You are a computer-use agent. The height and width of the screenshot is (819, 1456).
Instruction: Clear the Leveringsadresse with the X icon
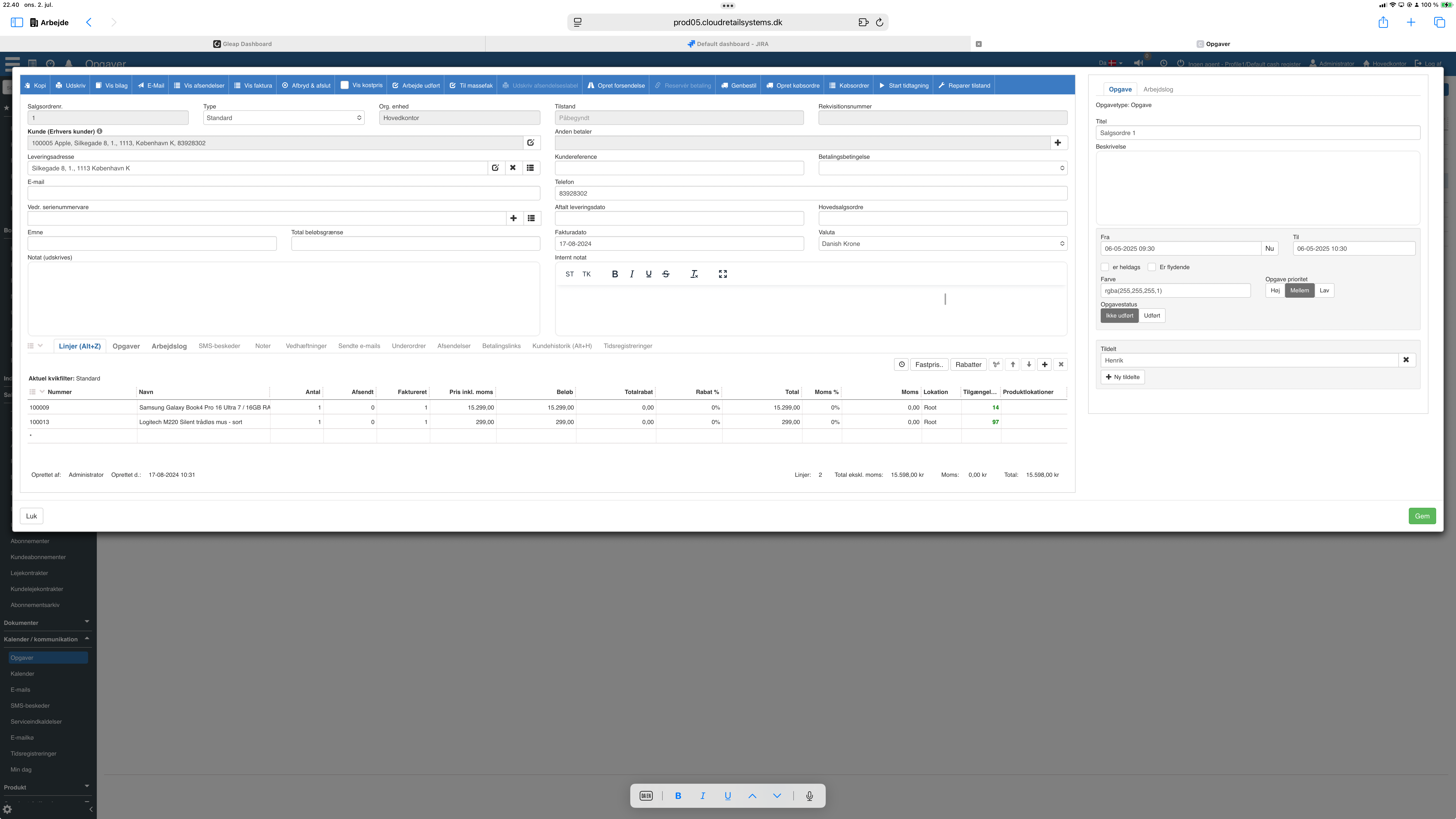(513, 168)
